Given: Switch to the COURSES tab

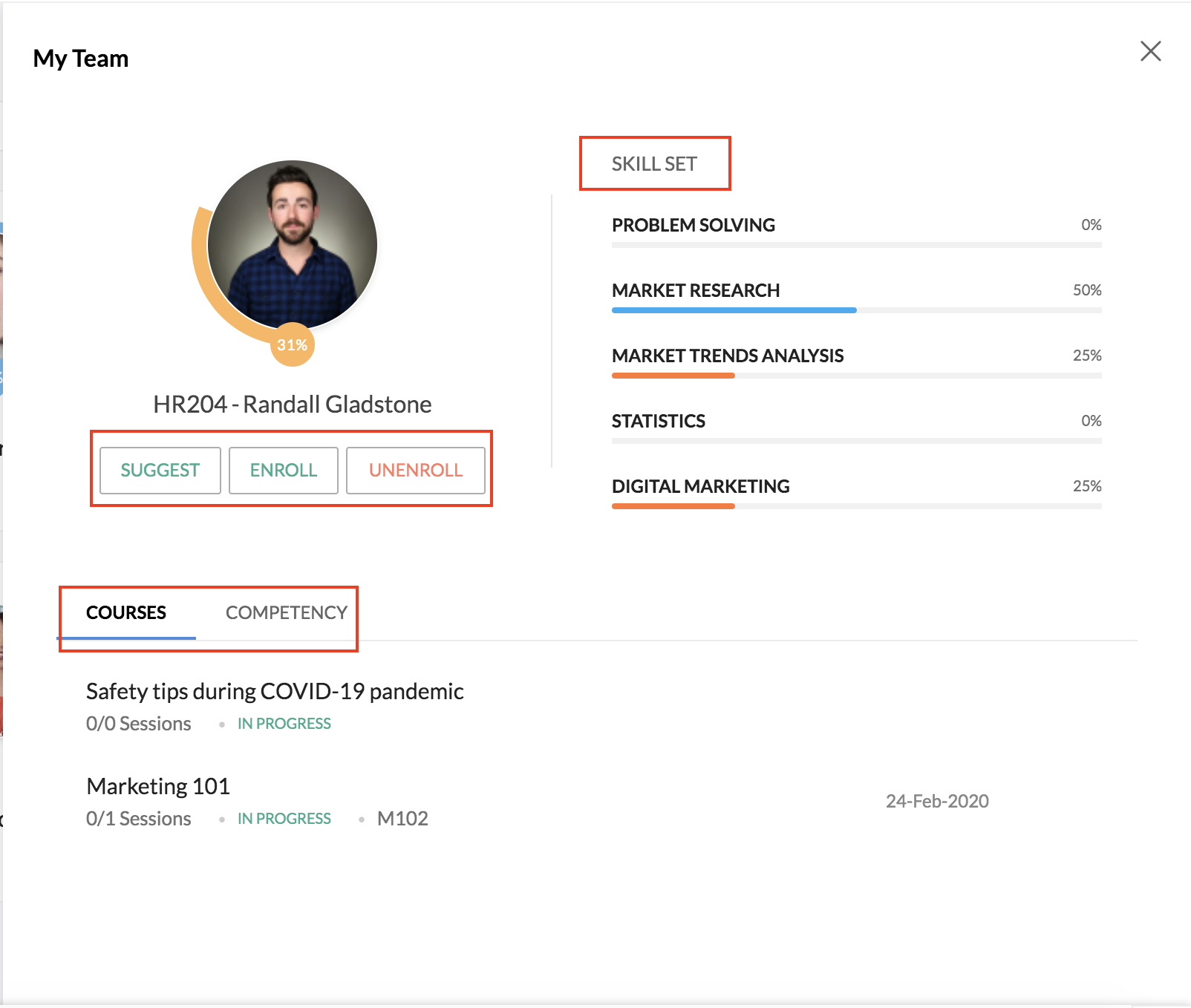Looking at the screenshot, I should click(126, 612).
